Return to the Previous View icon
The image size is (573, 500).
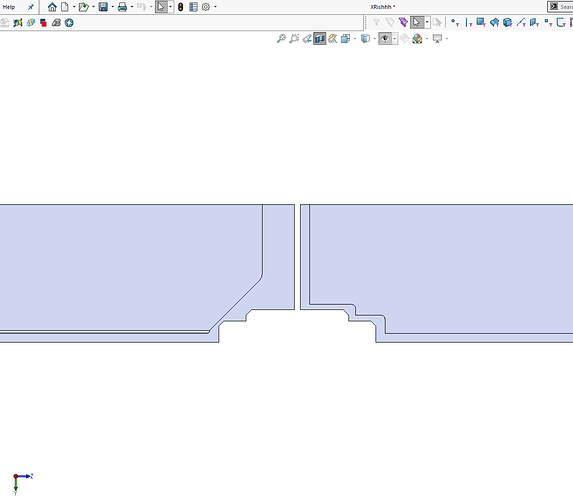[x=307, y=38]
